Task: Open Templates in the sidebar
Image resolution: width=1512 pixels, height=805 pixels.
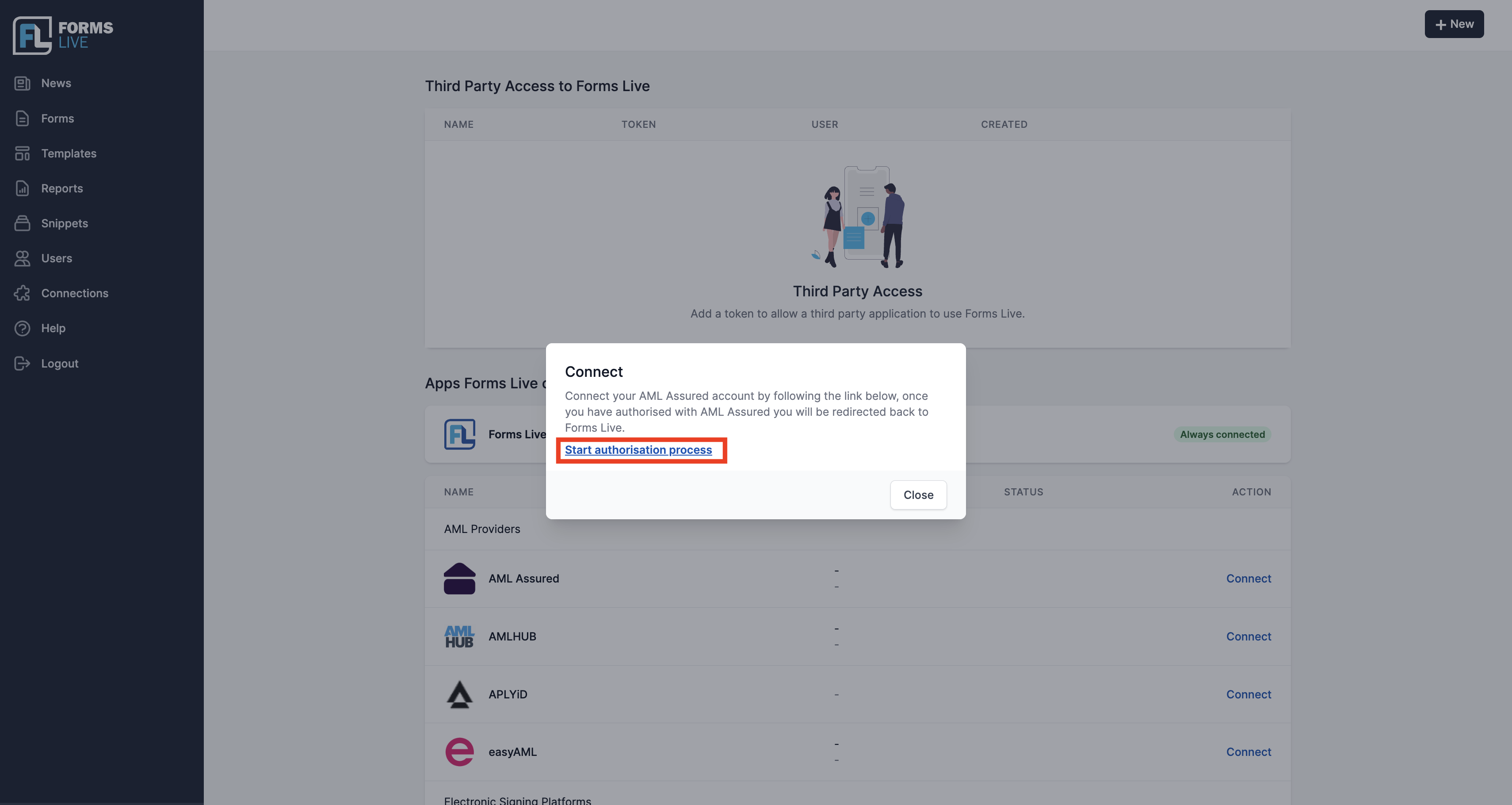Action: (x=69, y=153)
